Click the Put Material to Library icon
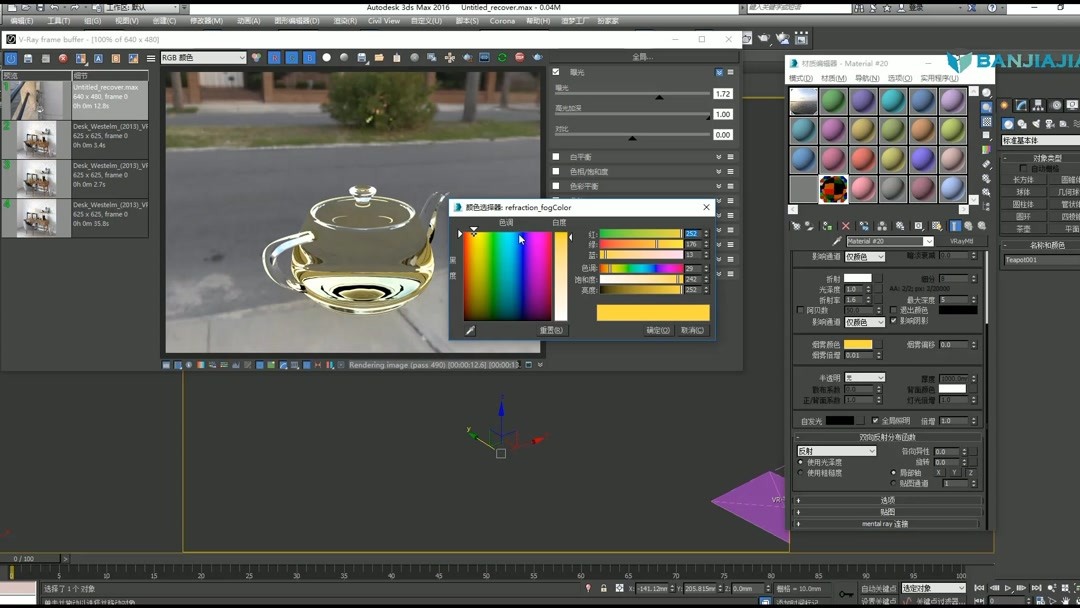 point(900,224)
